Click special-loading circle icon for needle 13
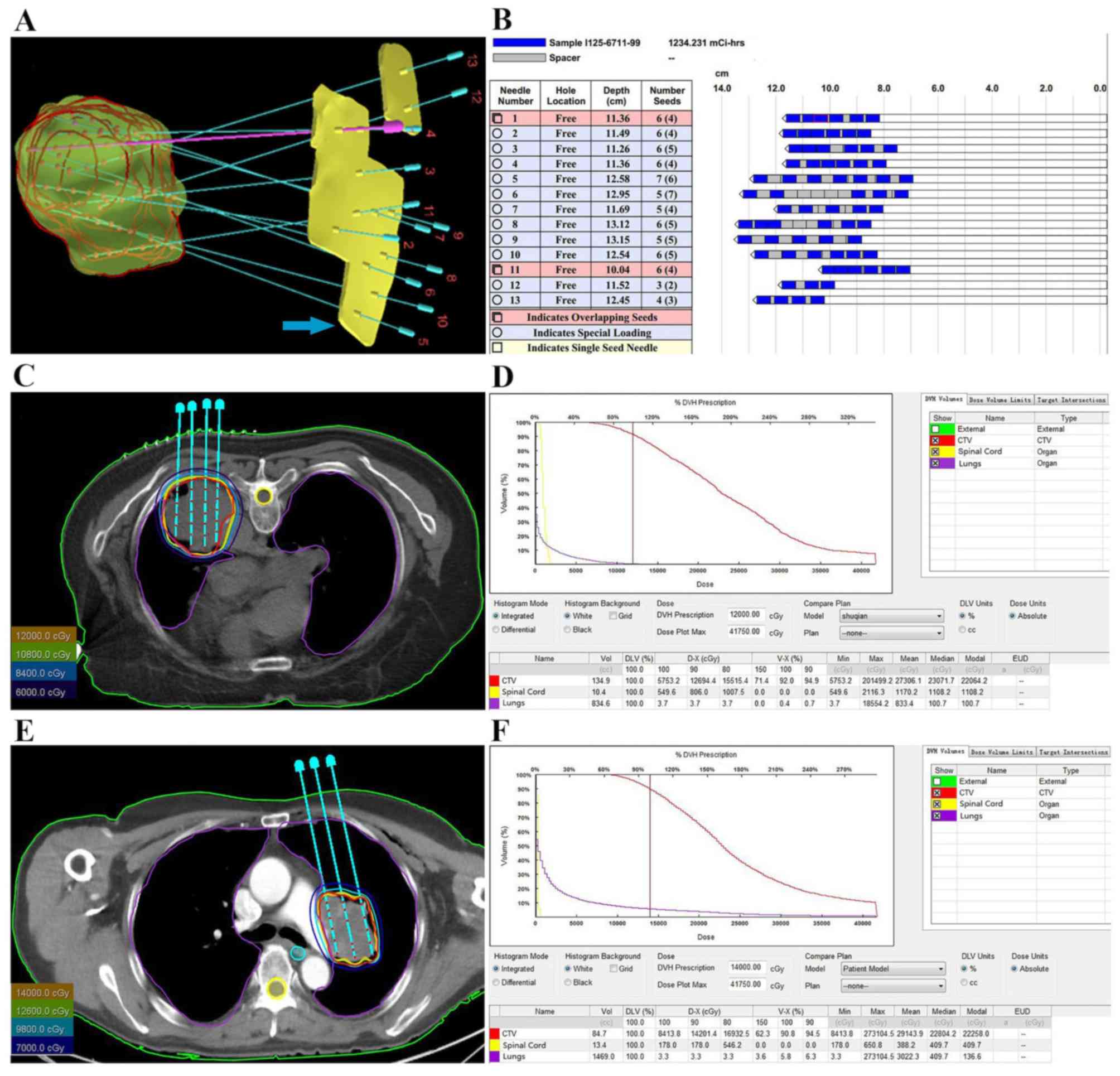The height and width of the screenshot is (1076, 1120). tap(498, 300)
